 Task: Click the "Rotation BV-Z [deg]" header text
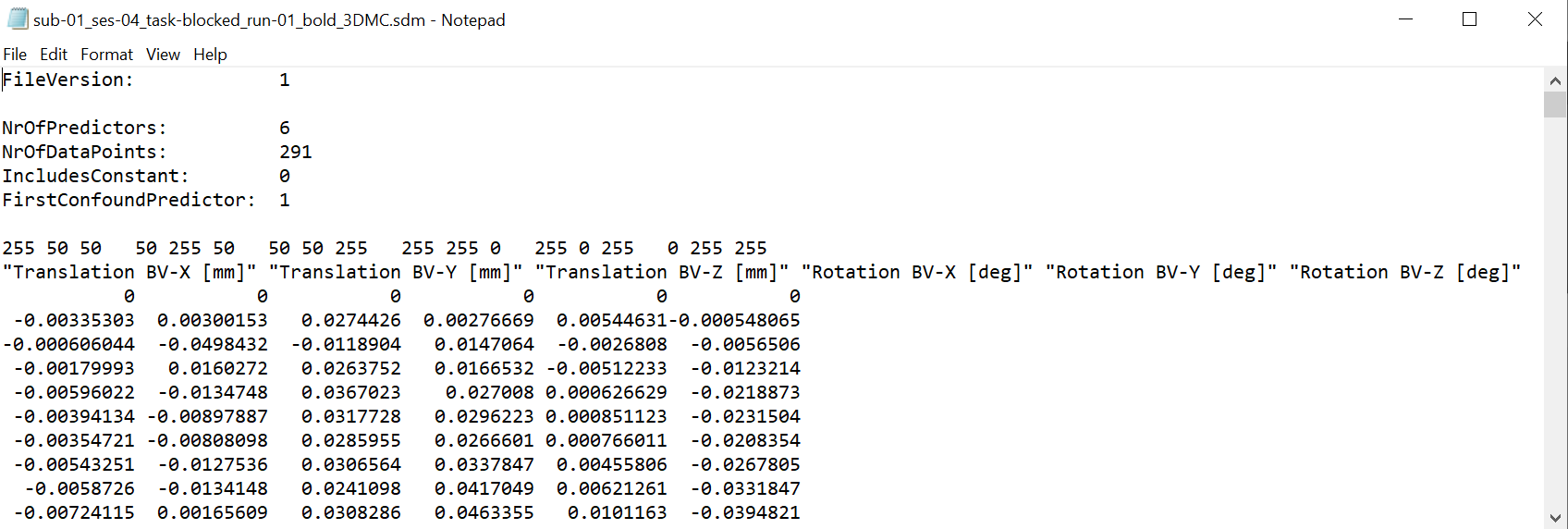point(1404,272)
